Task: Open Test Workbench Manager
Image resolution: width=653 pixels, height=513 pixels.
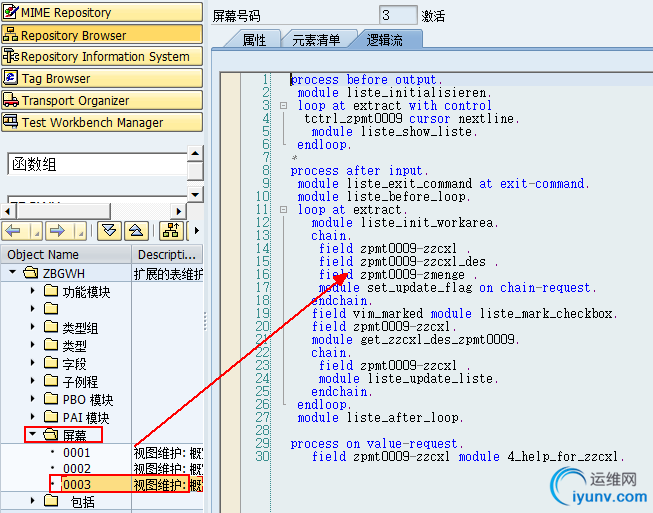Action: pyautogui.click(x=102, y=122)
